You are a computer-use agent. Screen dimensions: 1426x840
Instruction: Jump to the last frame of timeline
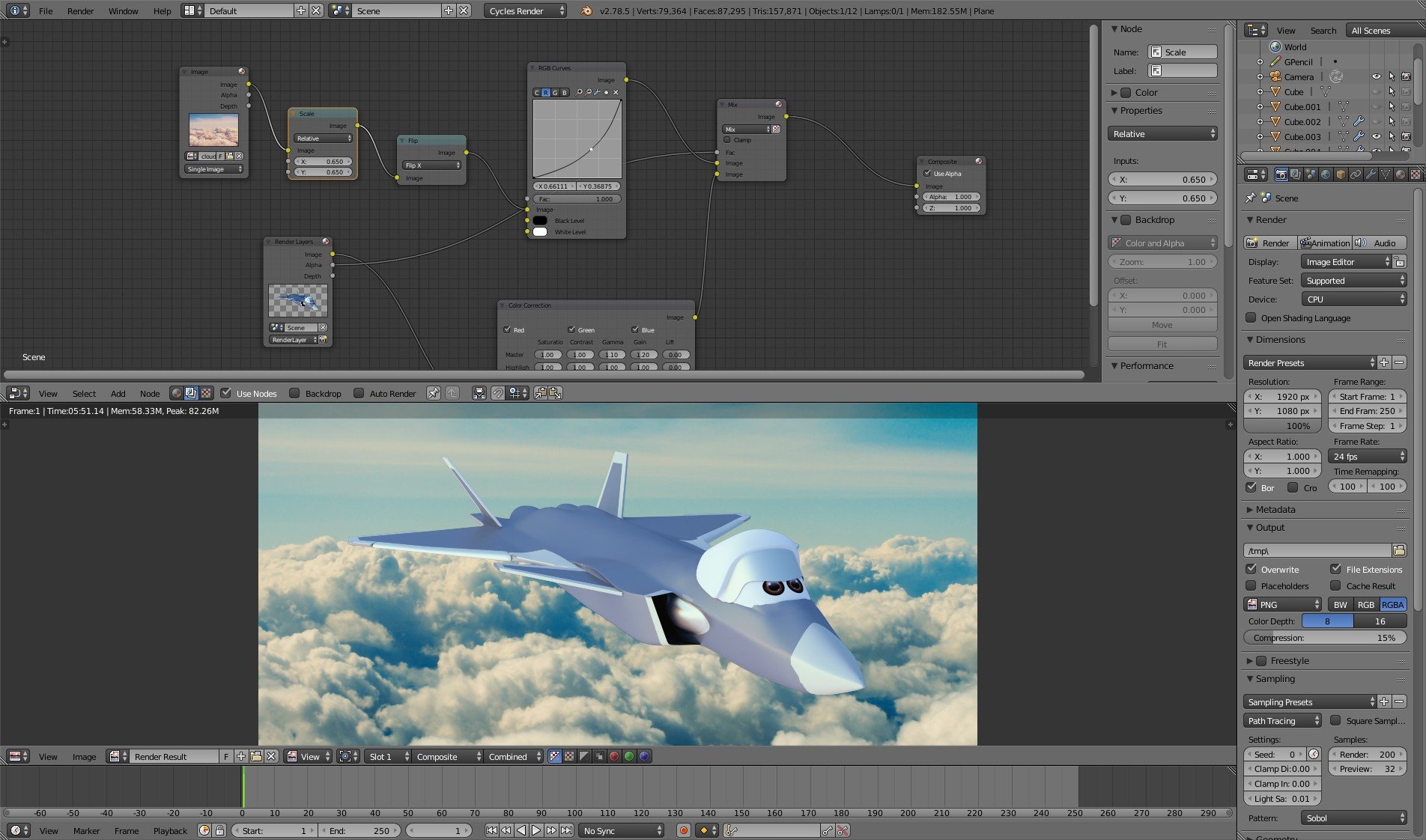coord(567,830)
